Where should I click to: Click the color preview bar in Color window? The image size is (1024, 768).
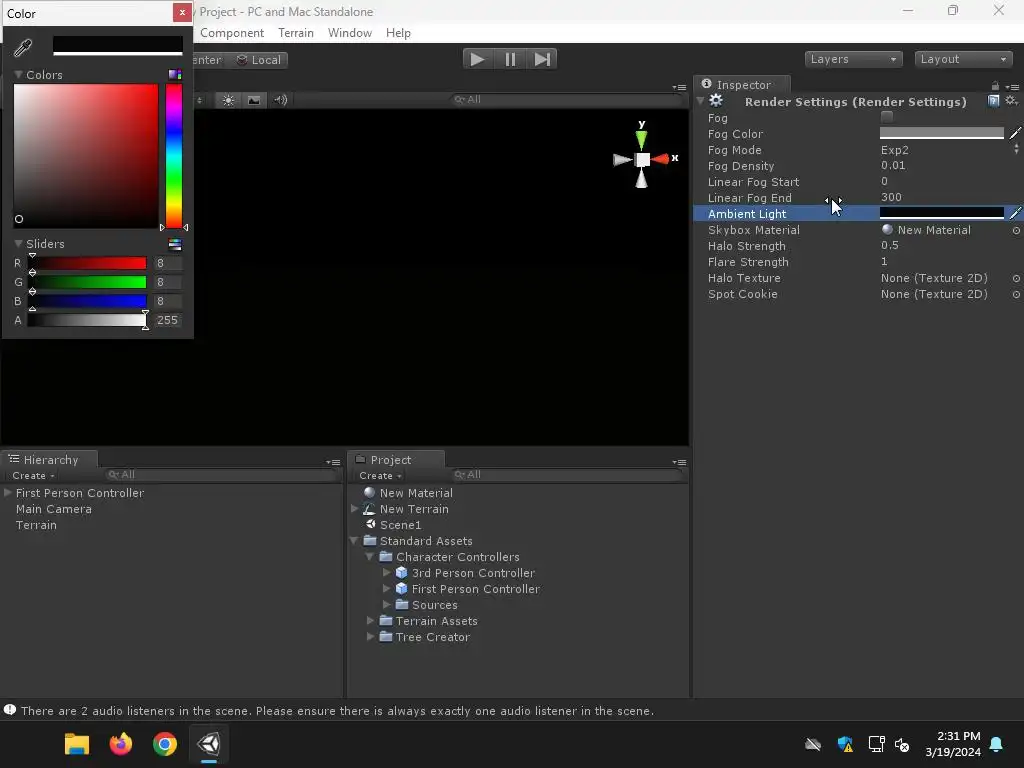pyautogui.click(x=118, y=45)
